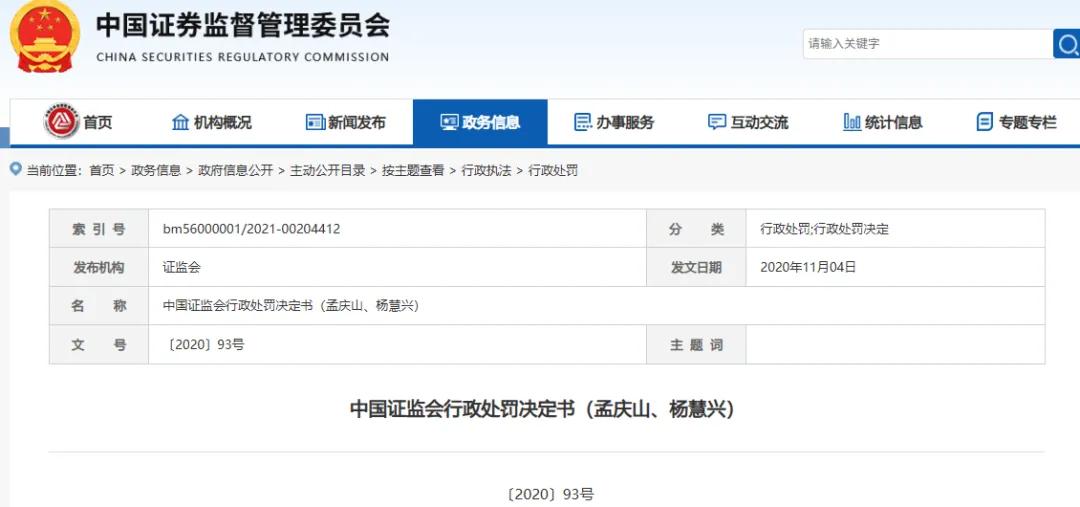1080x507 pixels.
Task: Click the 分类 label cell
Action: point(696,229)
